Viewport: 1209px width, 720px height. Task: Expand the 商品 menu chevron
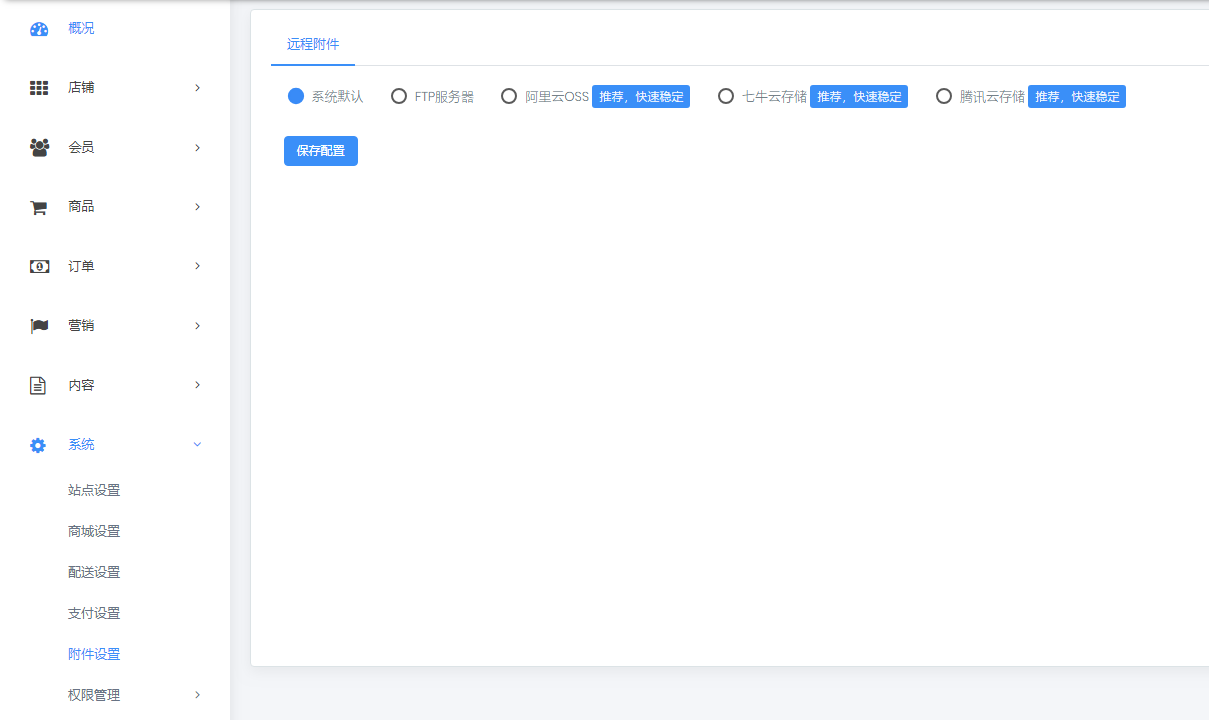pos(197,207)
